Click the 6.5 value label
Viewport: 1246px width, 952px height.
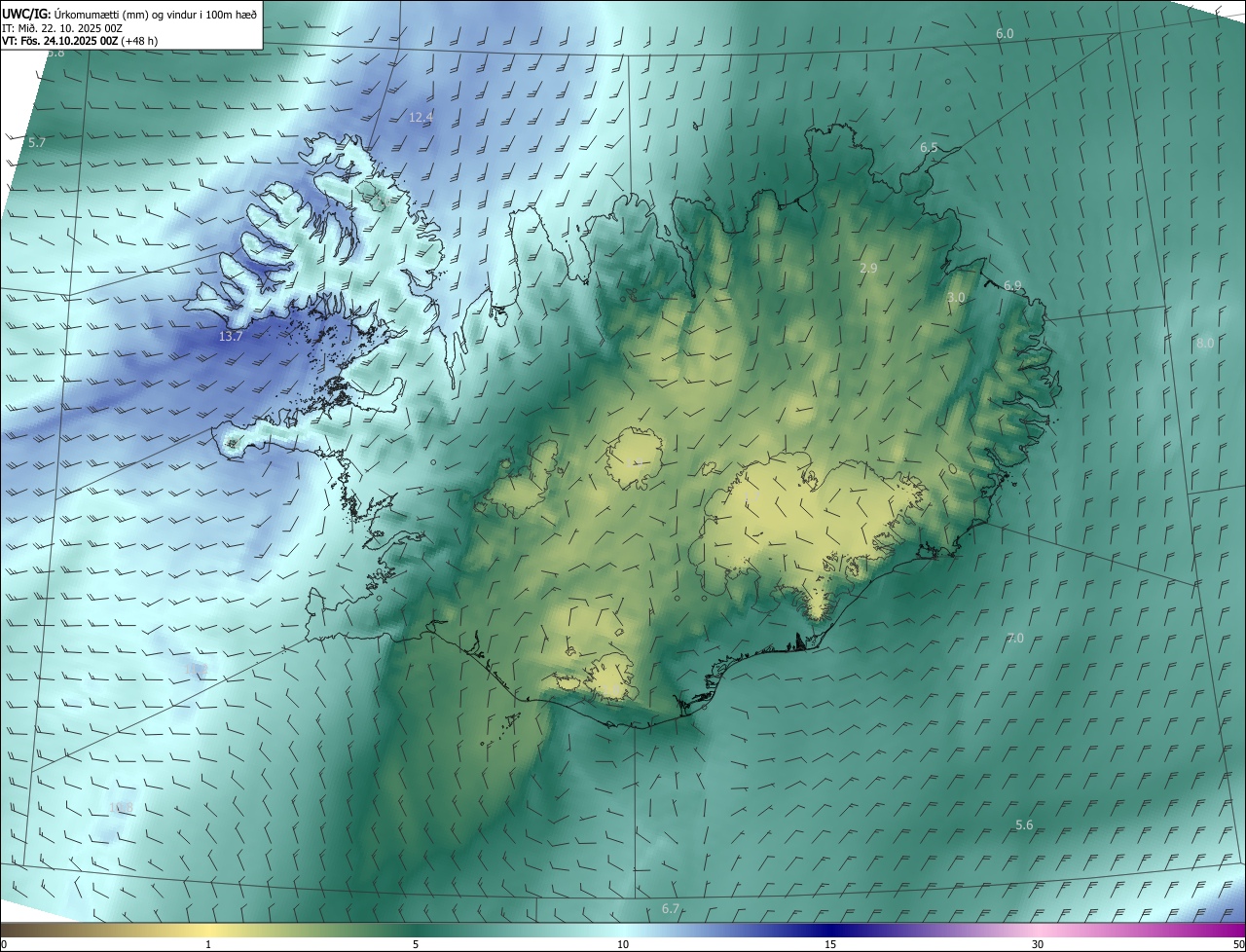(x=929, y=147)
